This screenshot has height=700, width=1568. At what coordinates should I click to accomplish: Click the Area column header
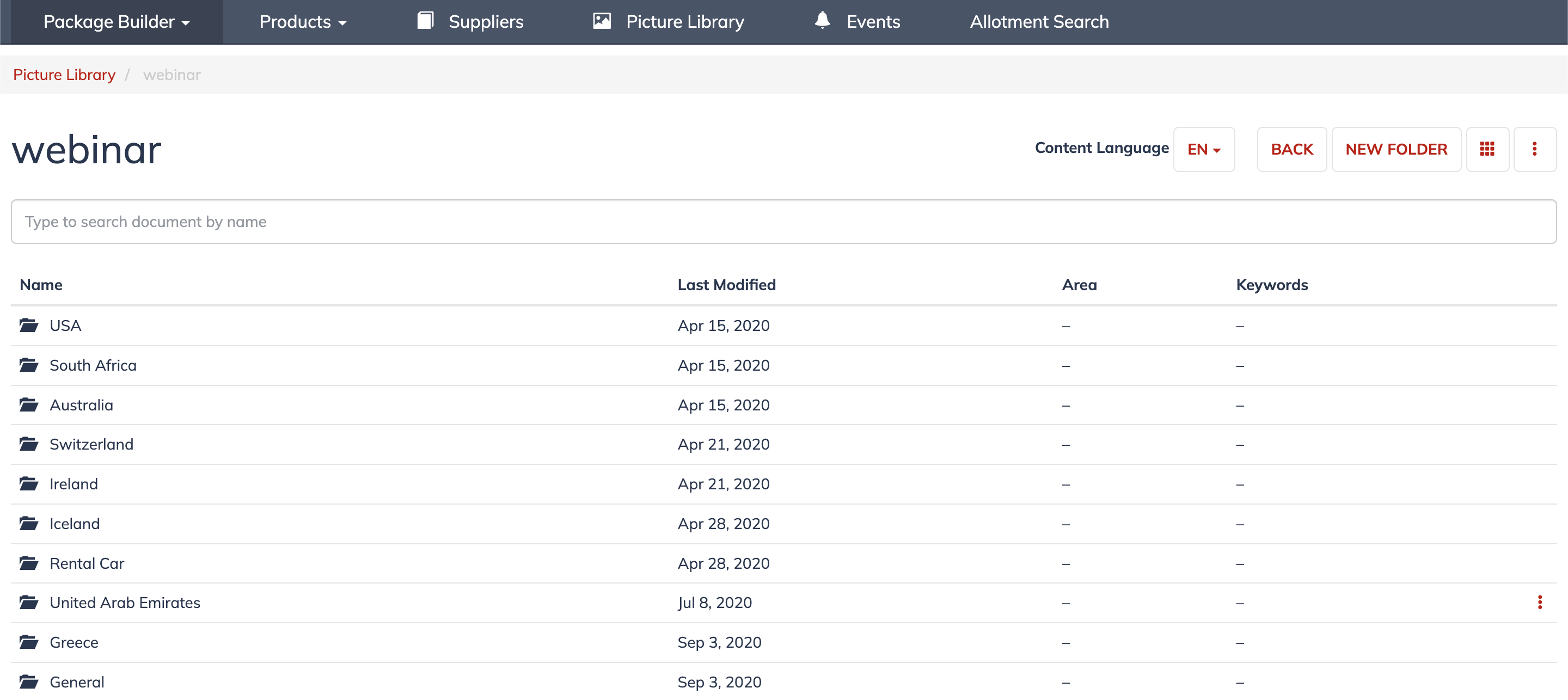point(1079,285)
